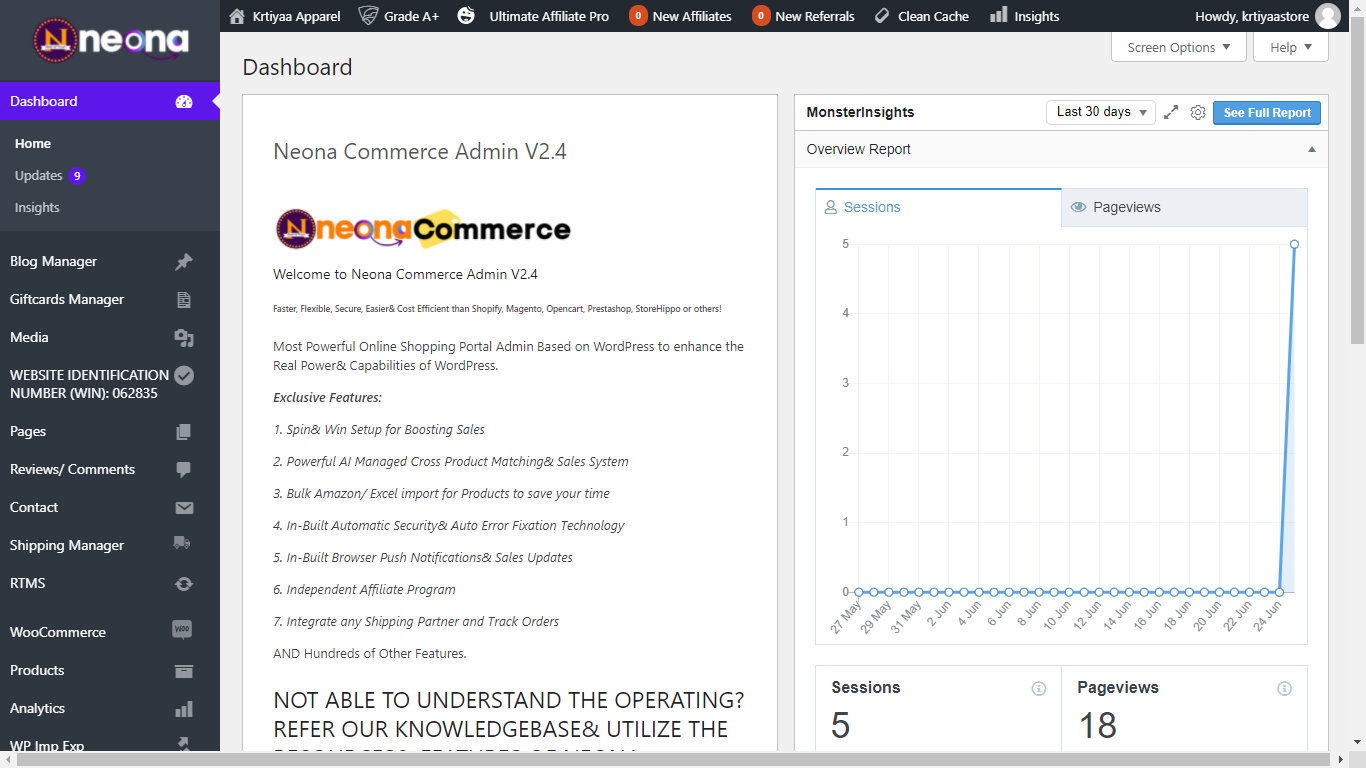This screenshot has height=768, width=1366.
Task: Go to Home in the Dashboard submenu
Action: pos(33,143)
